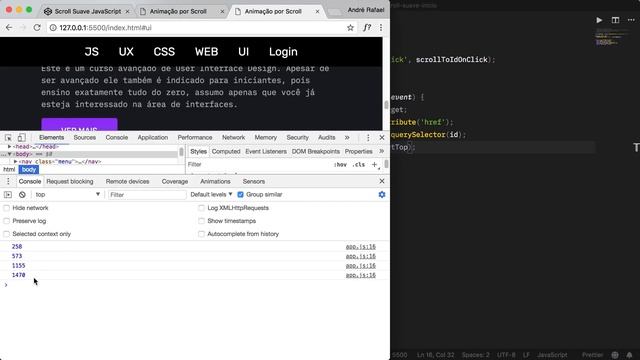Screen dimensions: 640x360
Task: Click the console filter input field
Action: [147, 195]
